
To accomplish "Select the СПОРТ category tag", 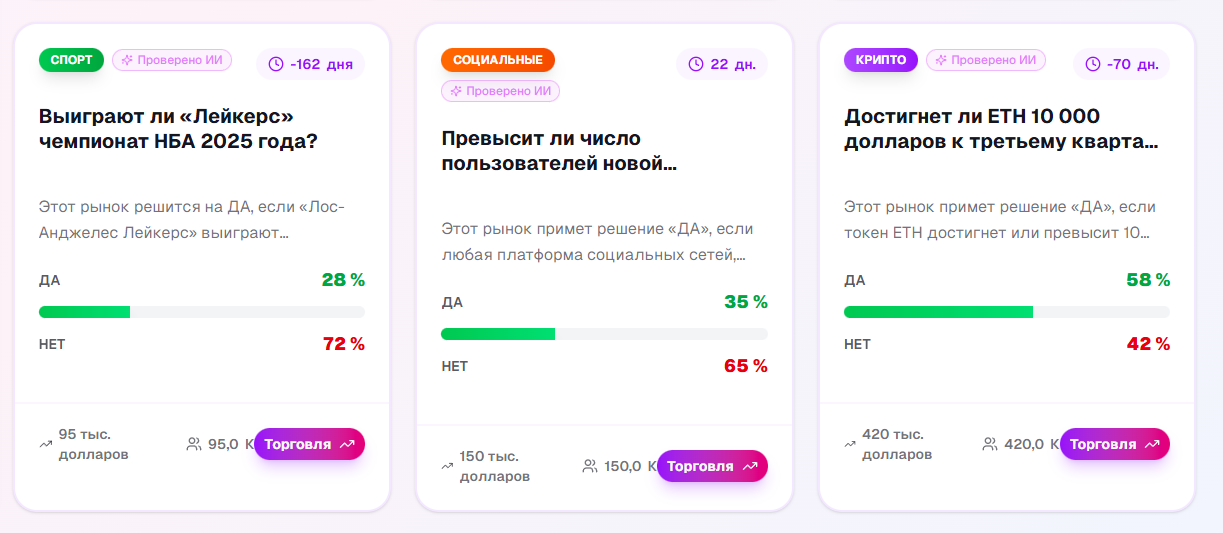I will [71, 60].
